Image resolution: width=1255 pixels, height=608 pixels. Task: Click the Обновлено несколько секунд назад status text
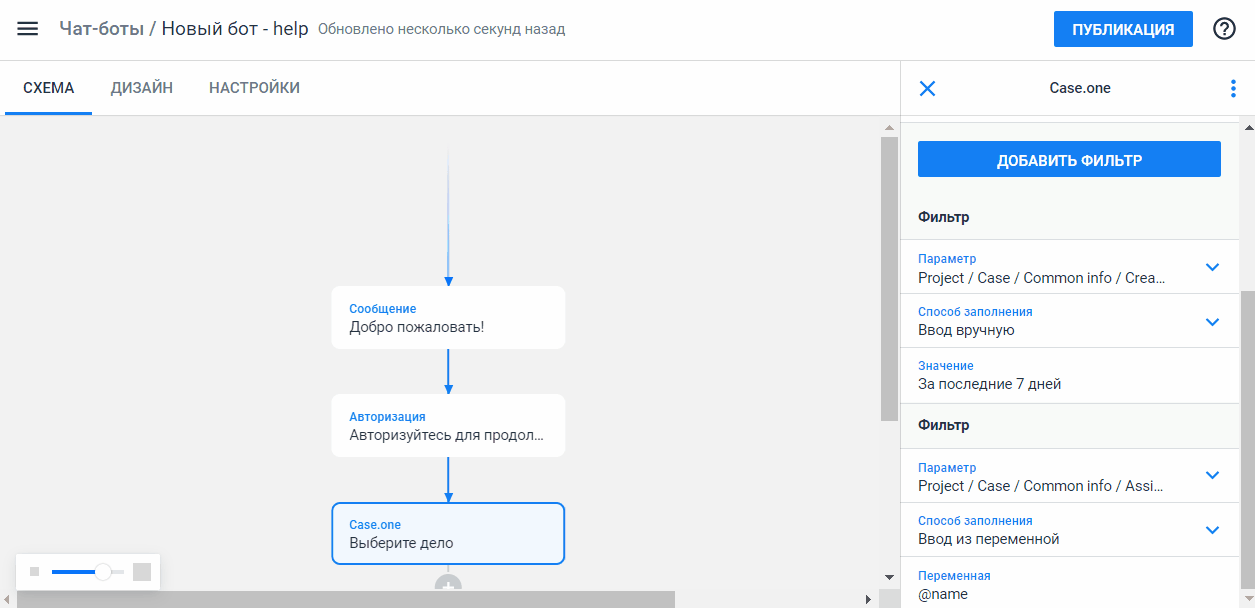coord(441,30)
